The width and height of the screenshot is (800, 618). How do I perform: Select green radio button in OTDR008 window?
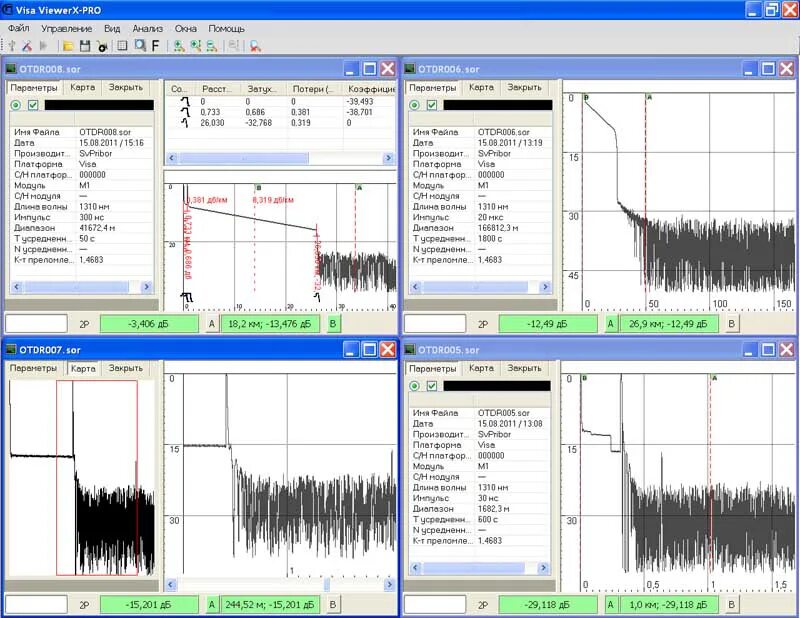[x=16, y=105]
